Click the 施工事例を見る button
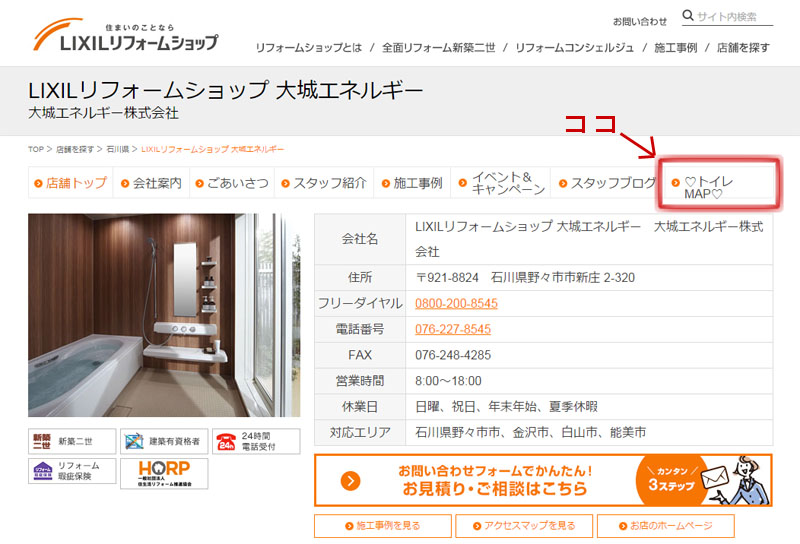800x544 pixels. pyautogui.click(x=383, y=526)
